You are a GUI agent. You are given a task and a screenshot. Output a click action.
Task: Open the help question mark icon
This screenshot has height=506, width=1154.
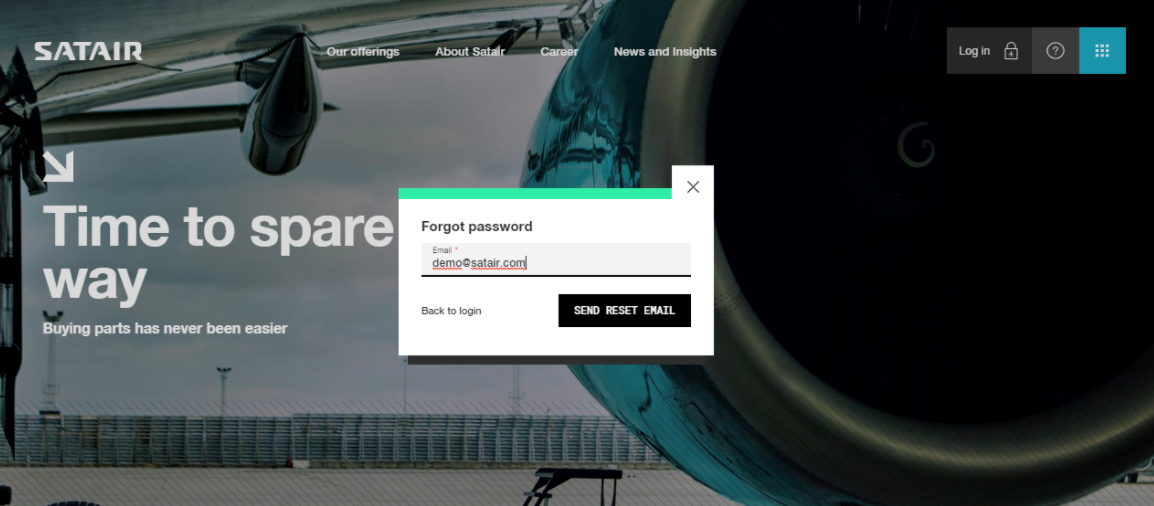coord(1055,51)
